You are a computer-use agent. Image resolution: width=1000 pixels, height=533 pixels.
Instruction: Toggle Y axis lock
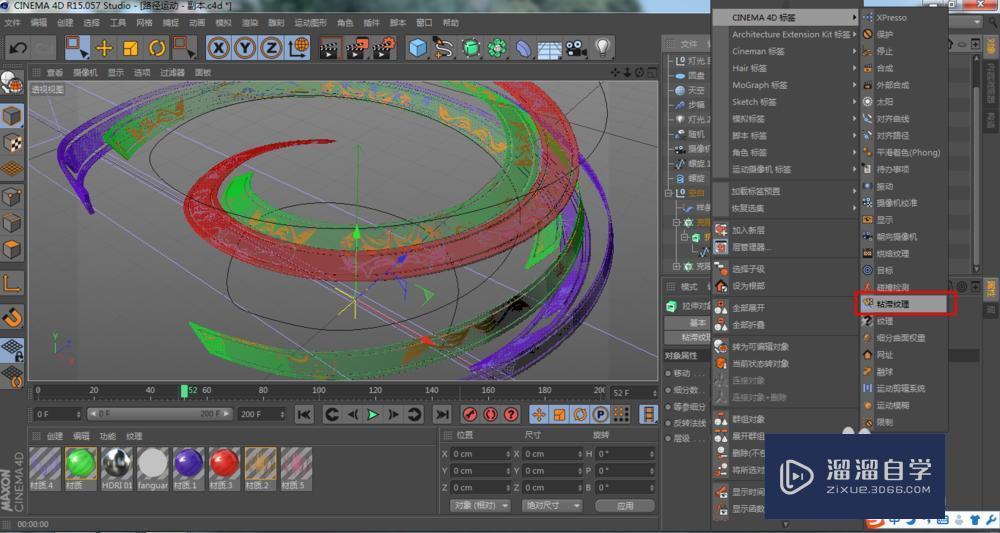point(245,47)
